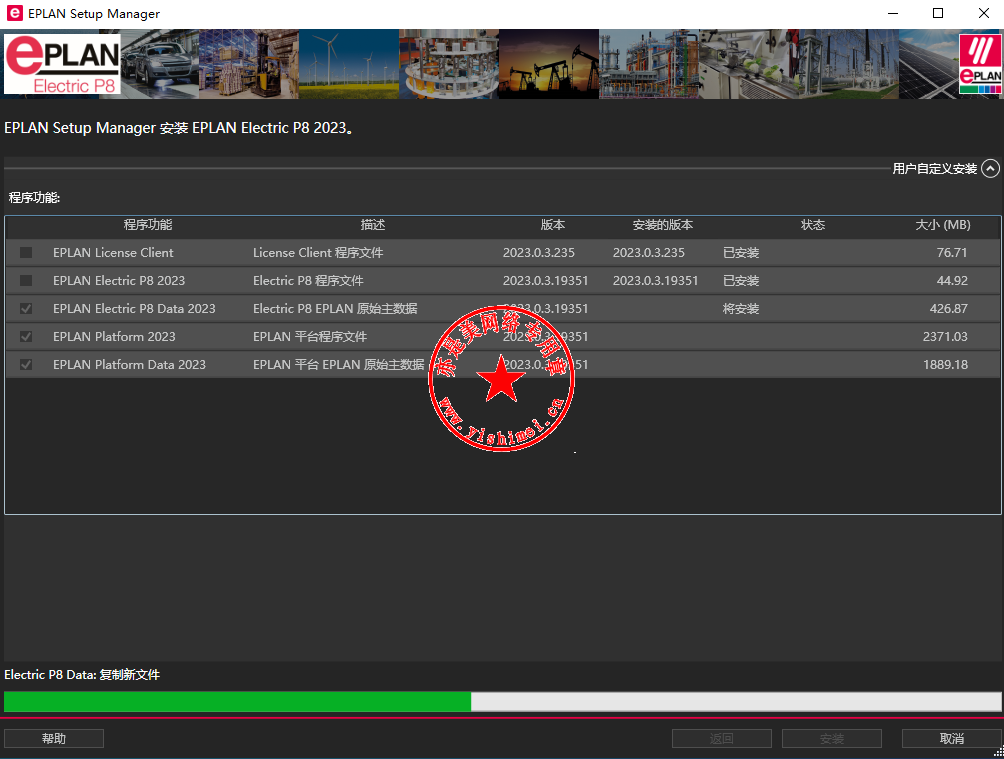Image resolution: width=1004 pixels, height=759 pixels.
Task: Toggle EPLAN Platform Data 2023 checkbox
Action: (26, 364)
